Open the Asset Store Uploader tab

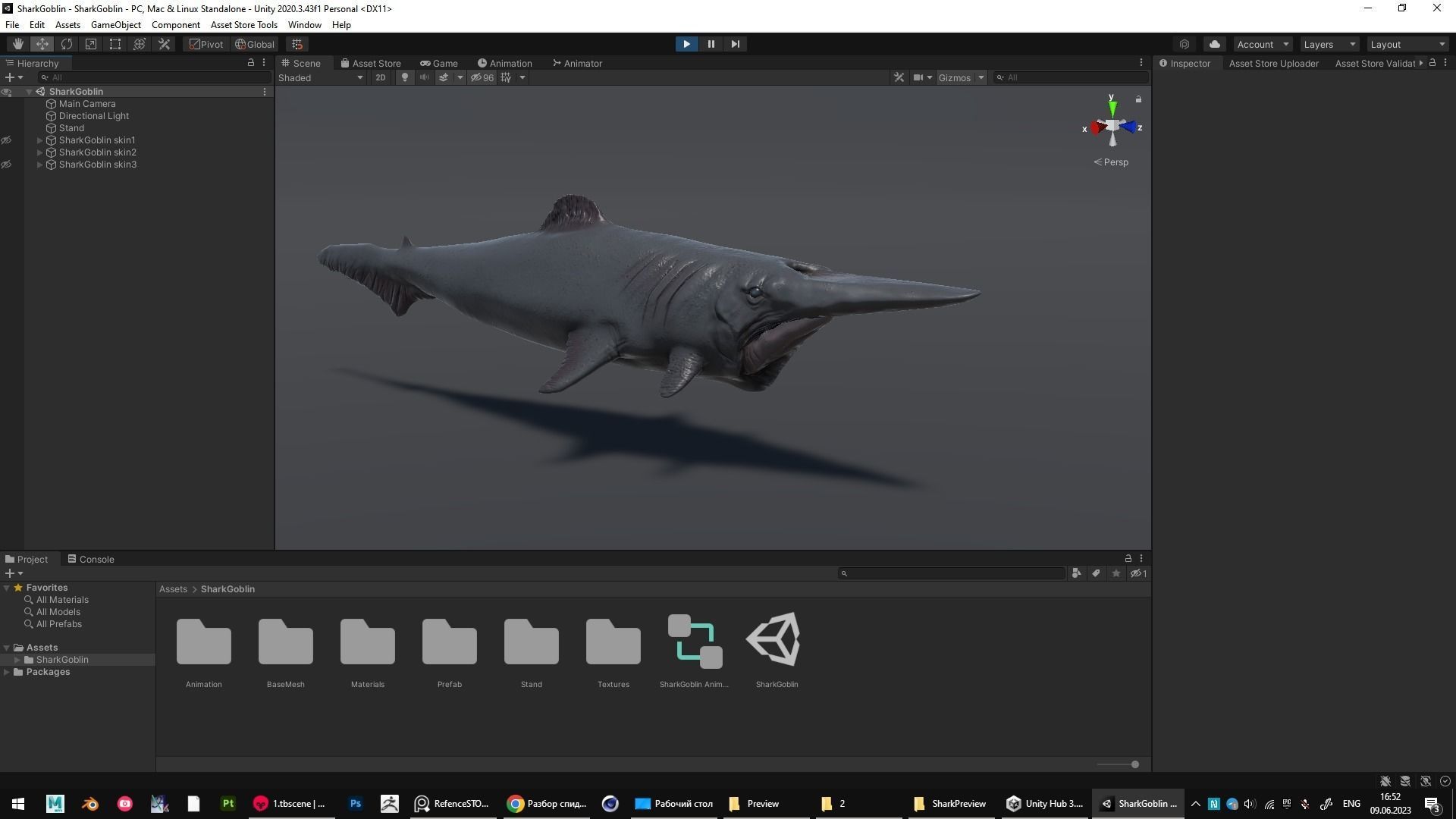[1273, 63]
